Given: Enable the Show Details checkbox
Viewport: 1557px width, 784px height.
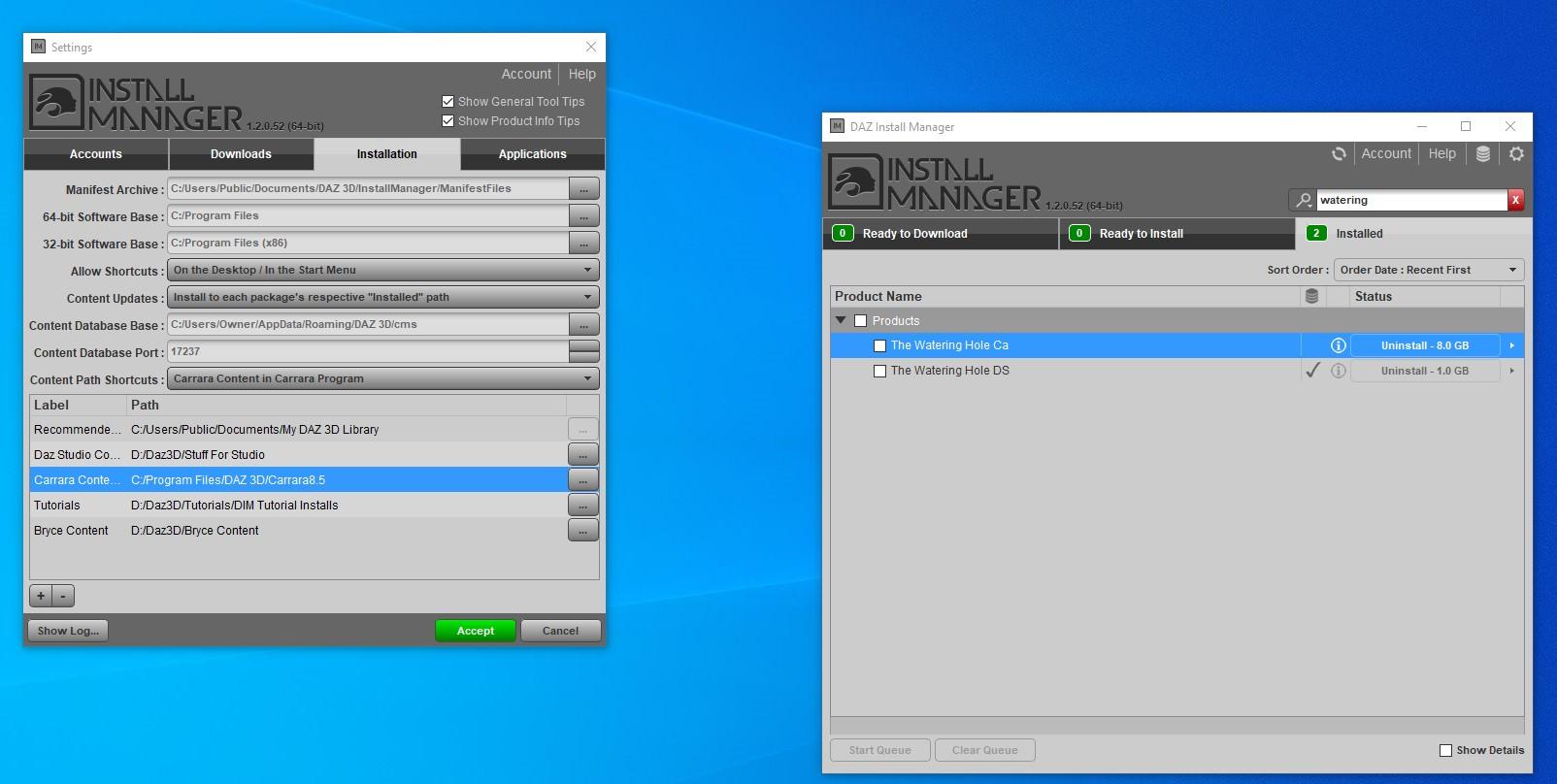Looking at the screenshot, I should 1445,750.
